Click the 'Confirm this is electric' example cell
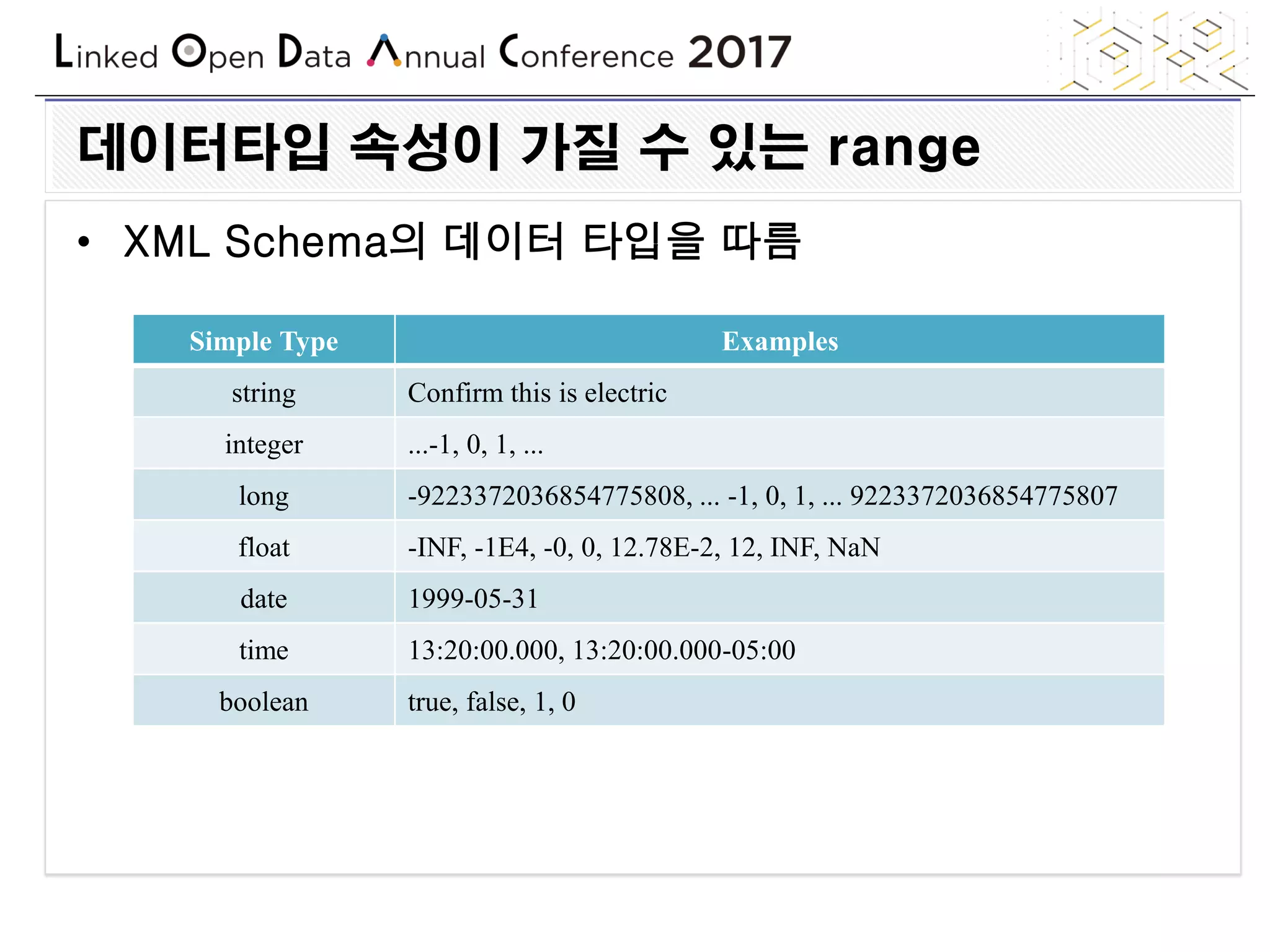Screen dimensions: 1270x952 [x=779, y=393]
